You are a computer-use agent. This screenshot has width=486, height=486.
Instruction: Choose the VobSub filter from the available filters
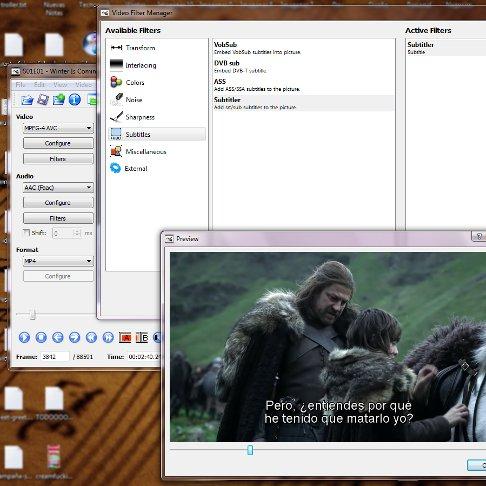click(303, 48)
